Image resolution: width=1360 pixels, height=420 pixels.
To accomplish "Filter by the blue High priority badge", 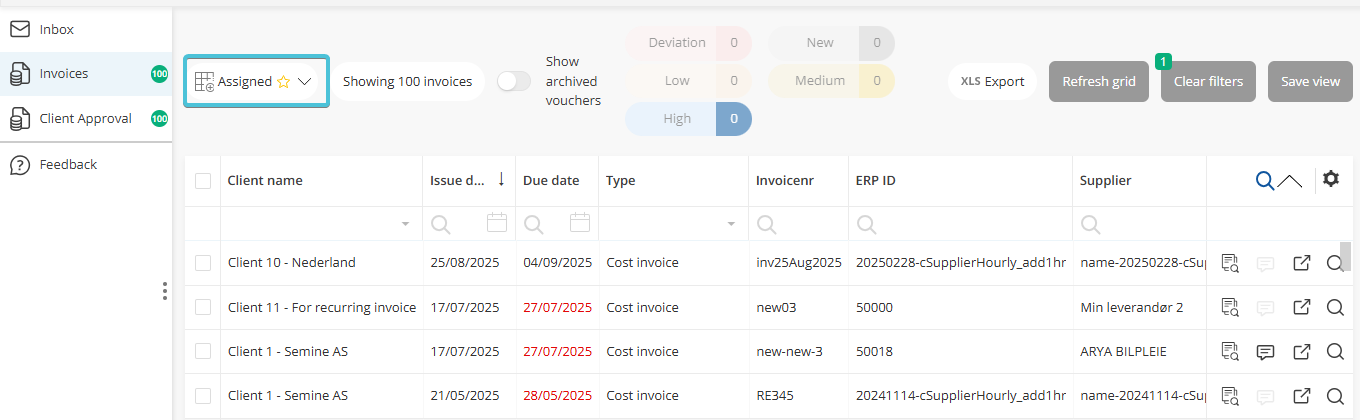I will pos(688,119).
